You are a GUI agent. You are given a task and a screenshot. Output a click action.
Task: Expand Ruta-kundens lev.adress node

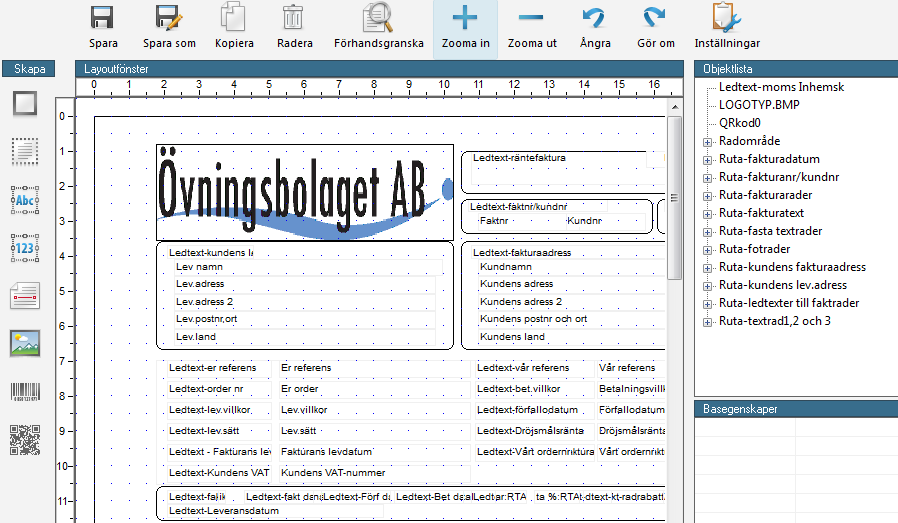[708, 286]
